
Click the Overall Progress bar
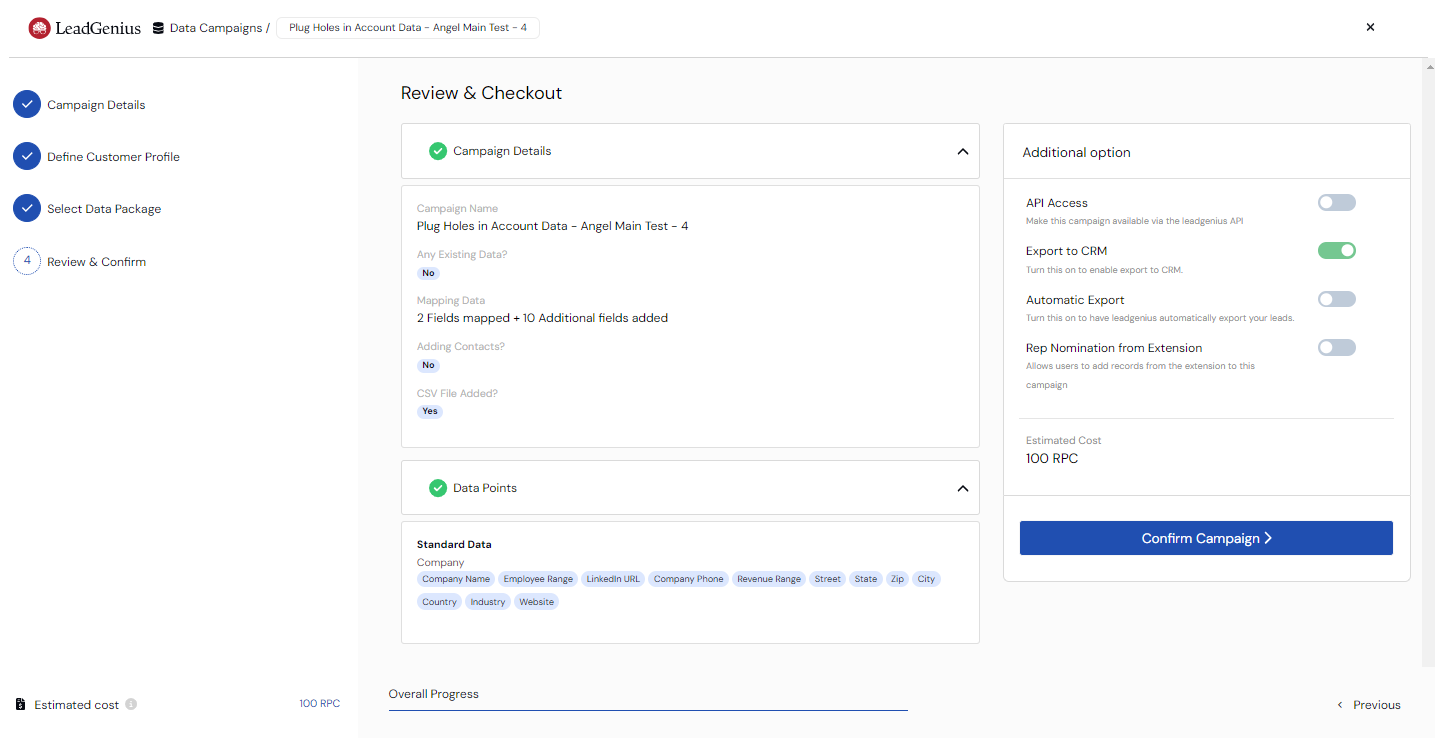[648, 710]
